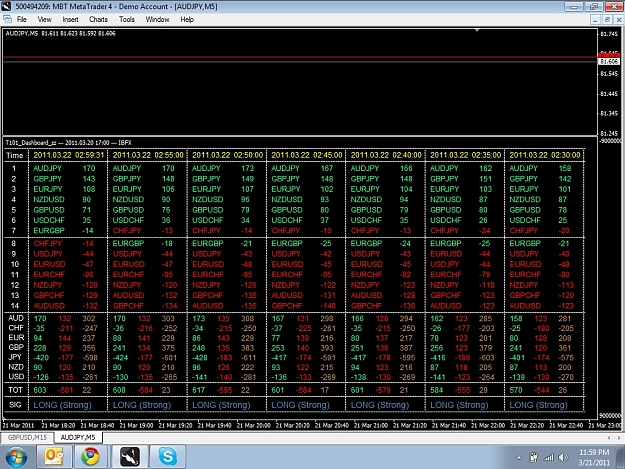Click JPY value -420 in first column
The height and width of the screenshot is (469, 625).
(x=41, y=357)
